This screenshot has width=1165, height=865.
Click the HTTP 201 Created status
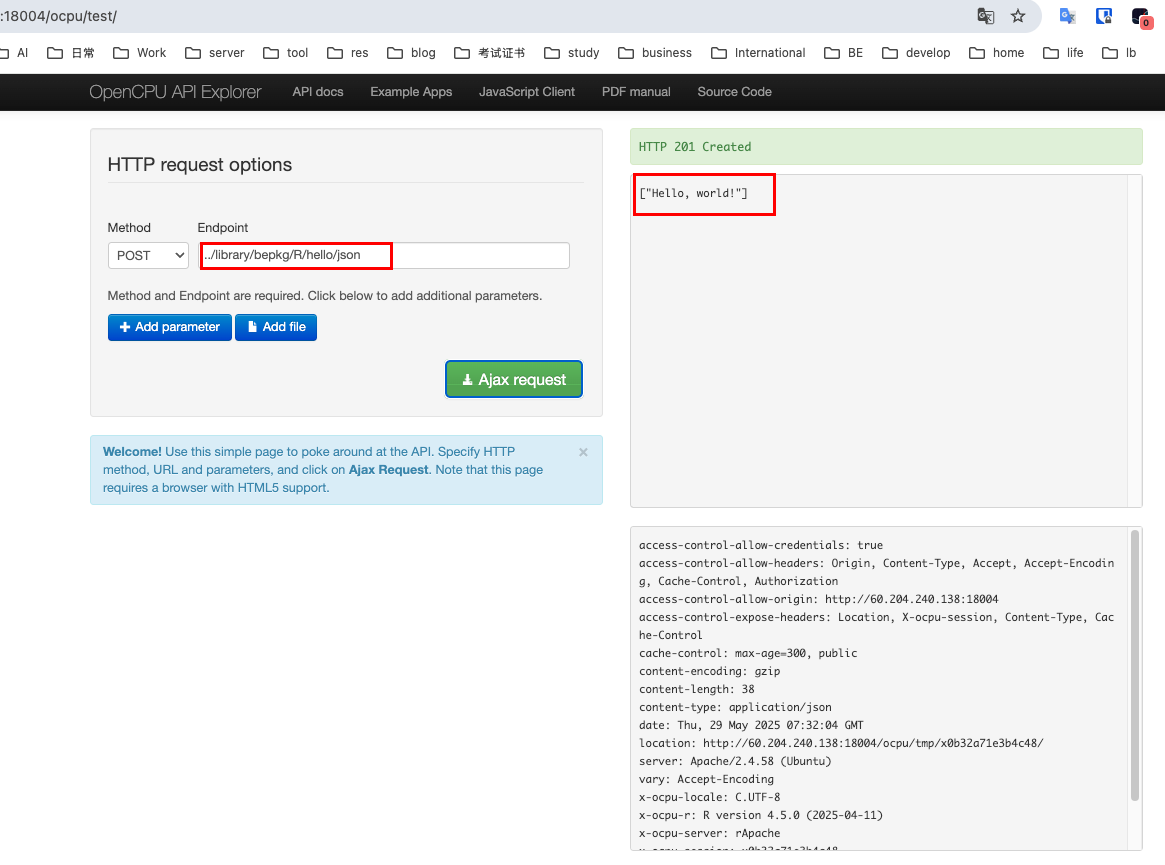pyautogui.click(x=695, y=147)
